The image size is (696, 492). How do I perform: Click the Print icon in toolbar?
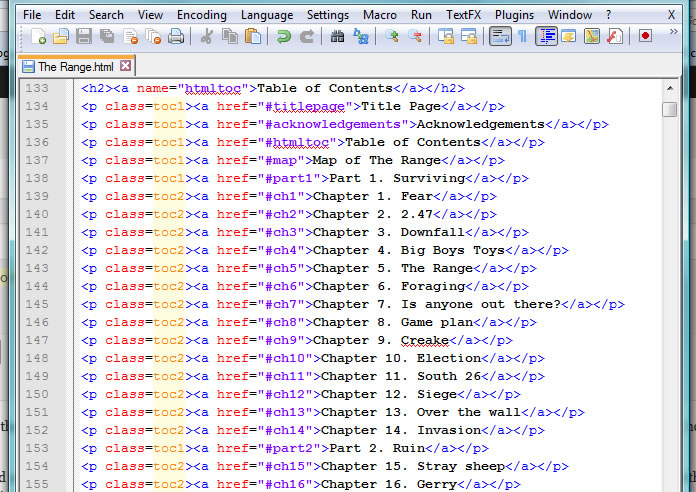[176, 37]
